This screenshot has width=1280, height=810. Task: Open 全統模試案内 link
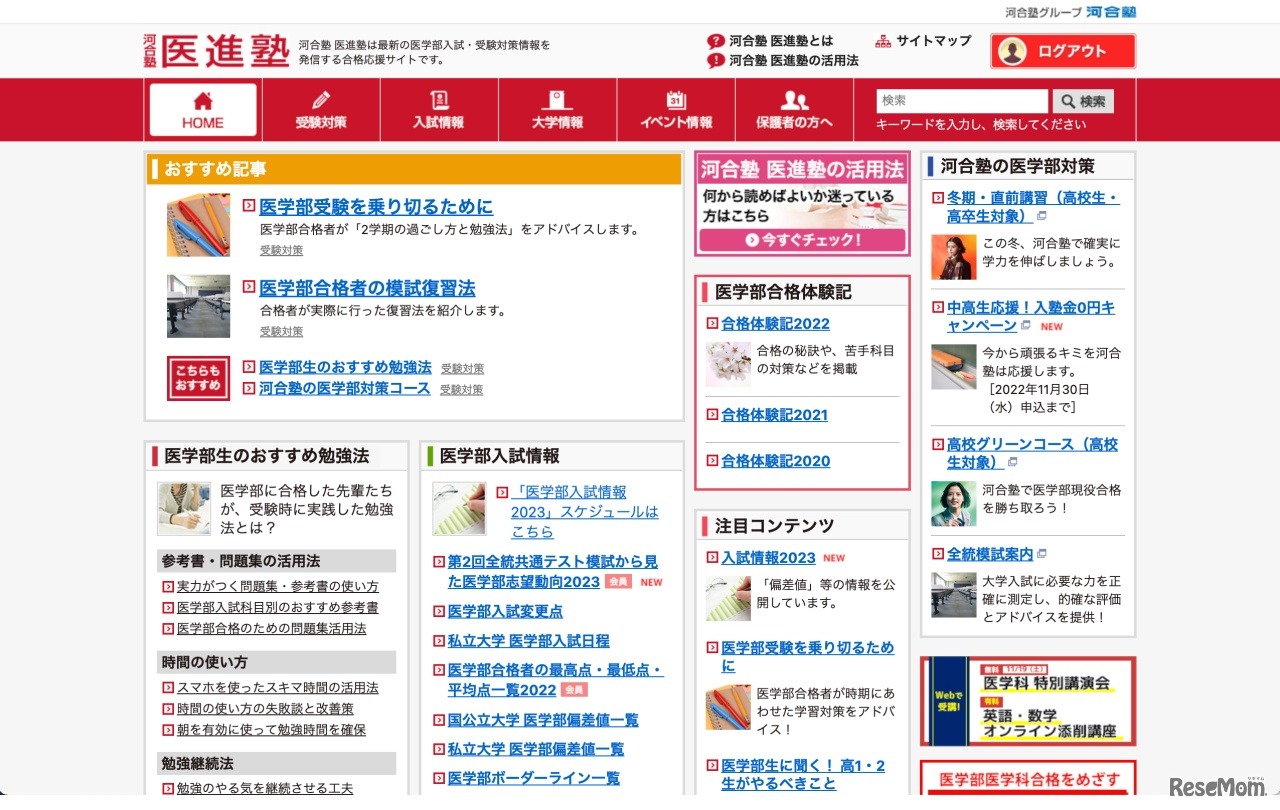[x=990, y=554]
